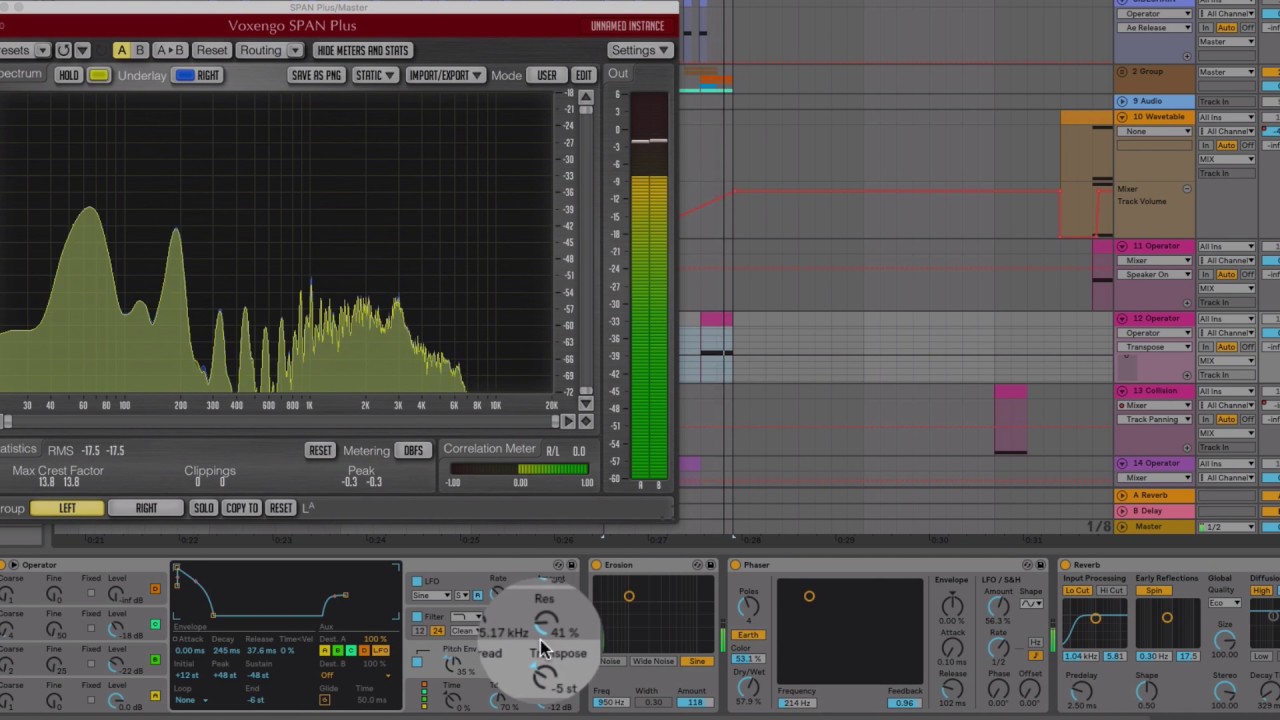This screenshot has width=1280, height=720.
Task: Click the yellow spectrum color swatch
Action: [x=98, y=75]
